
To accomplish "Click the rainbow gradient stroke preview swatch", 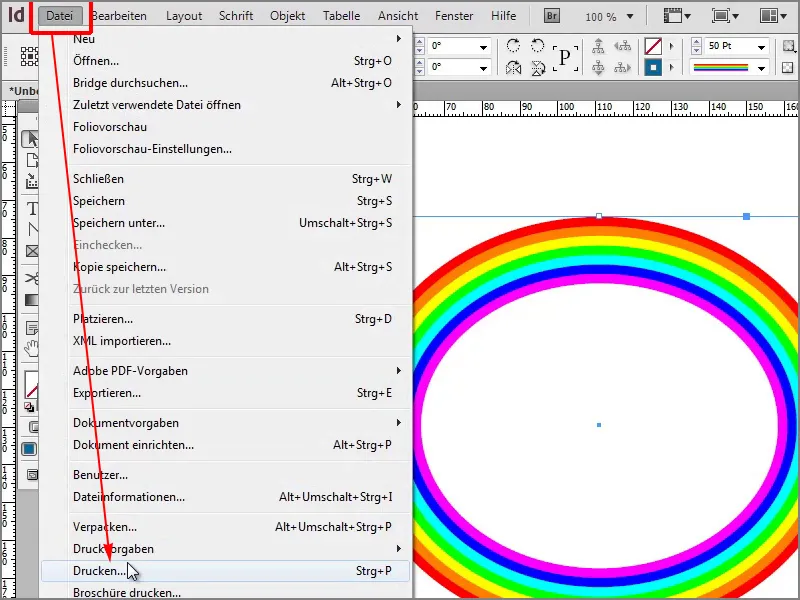I will 720,68.
